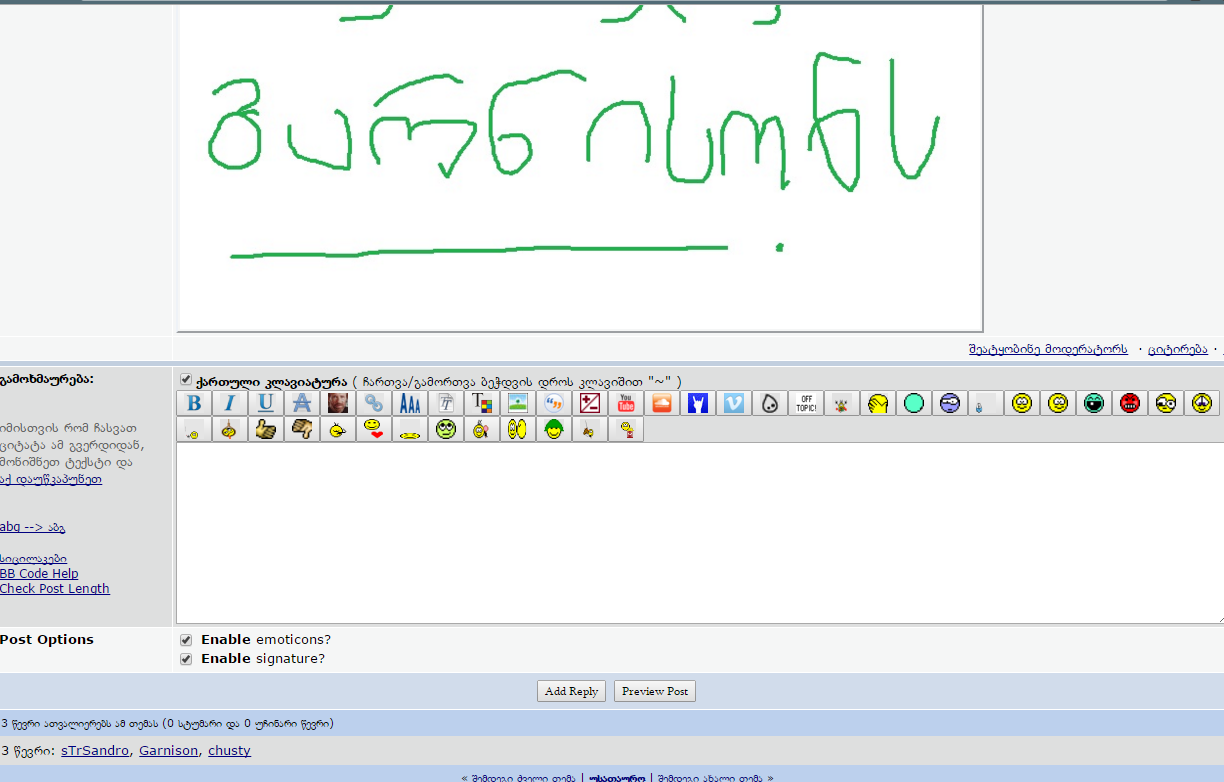Image resolution: width=1224 pixels, height=782 pixels.
Task: Click the blue Myvideo icon
Action: 698,403
